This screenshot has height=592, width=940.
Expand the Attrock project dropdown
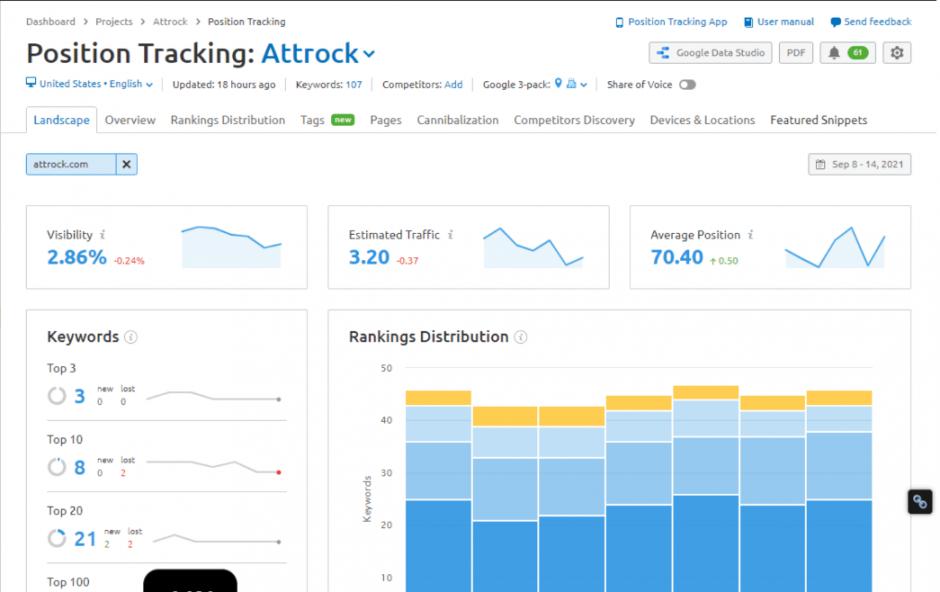tap(369, 55)
